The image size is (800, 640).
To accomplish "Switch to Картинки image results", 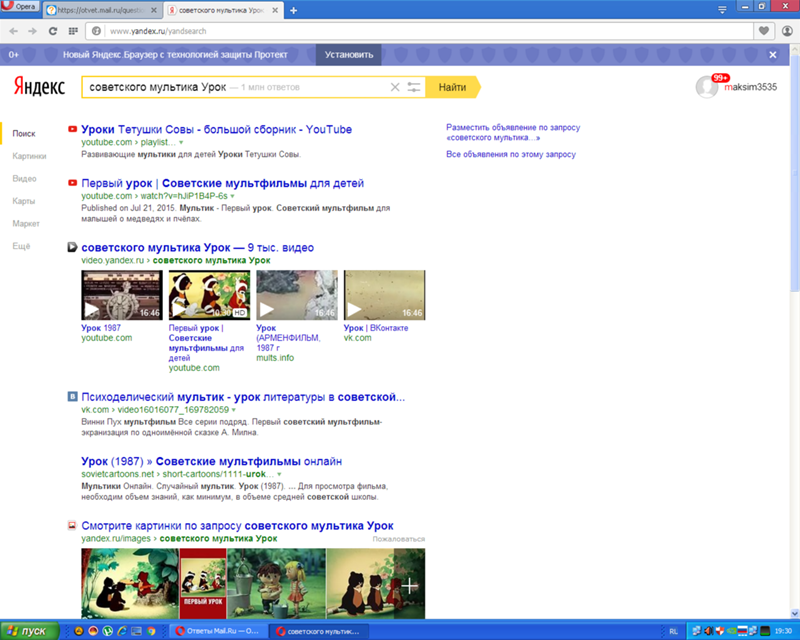I will tap(29, 156).
